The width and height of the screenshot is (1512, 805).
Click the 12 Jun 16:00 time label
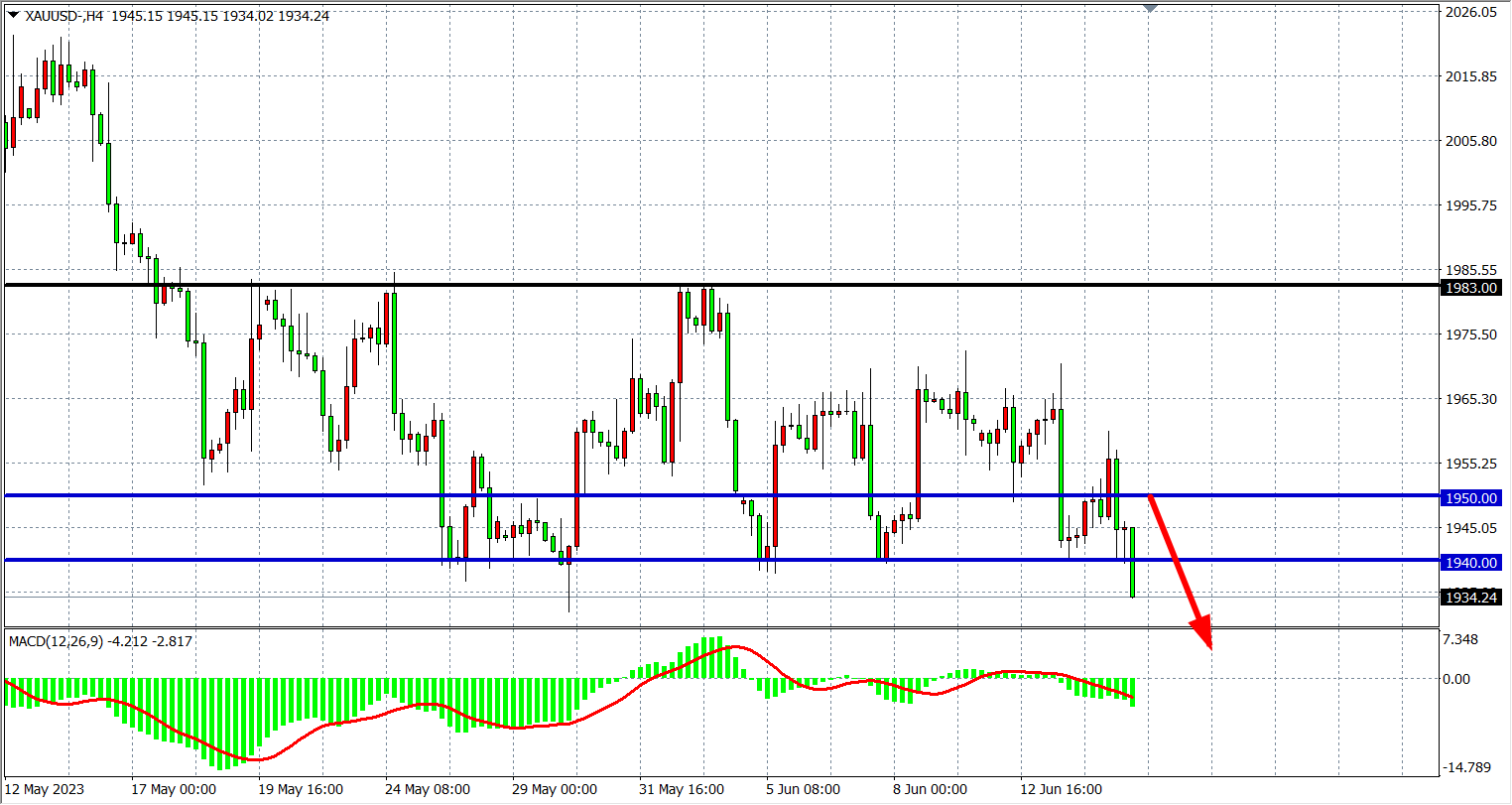pos(1061,790)
